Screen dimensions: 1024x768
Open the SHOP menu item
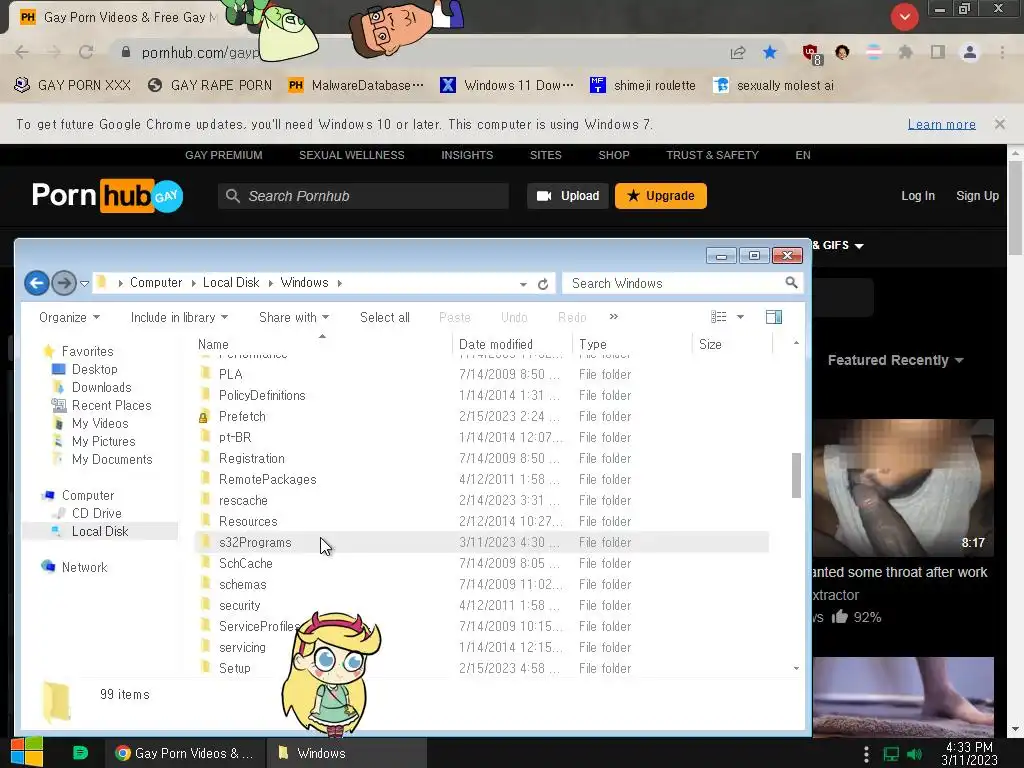614,155
